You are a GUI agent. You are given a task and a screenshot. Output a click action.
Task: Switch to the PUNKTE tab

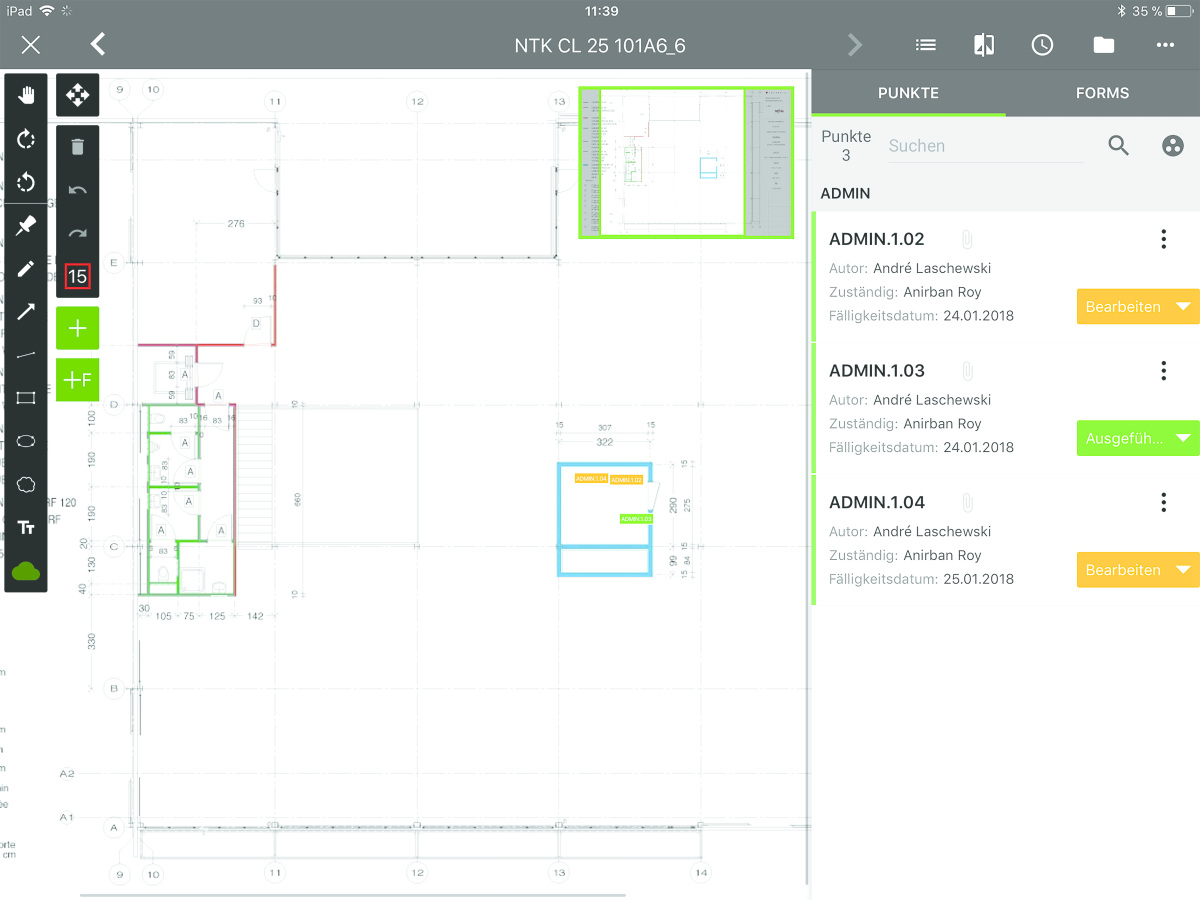pos(908,93)
